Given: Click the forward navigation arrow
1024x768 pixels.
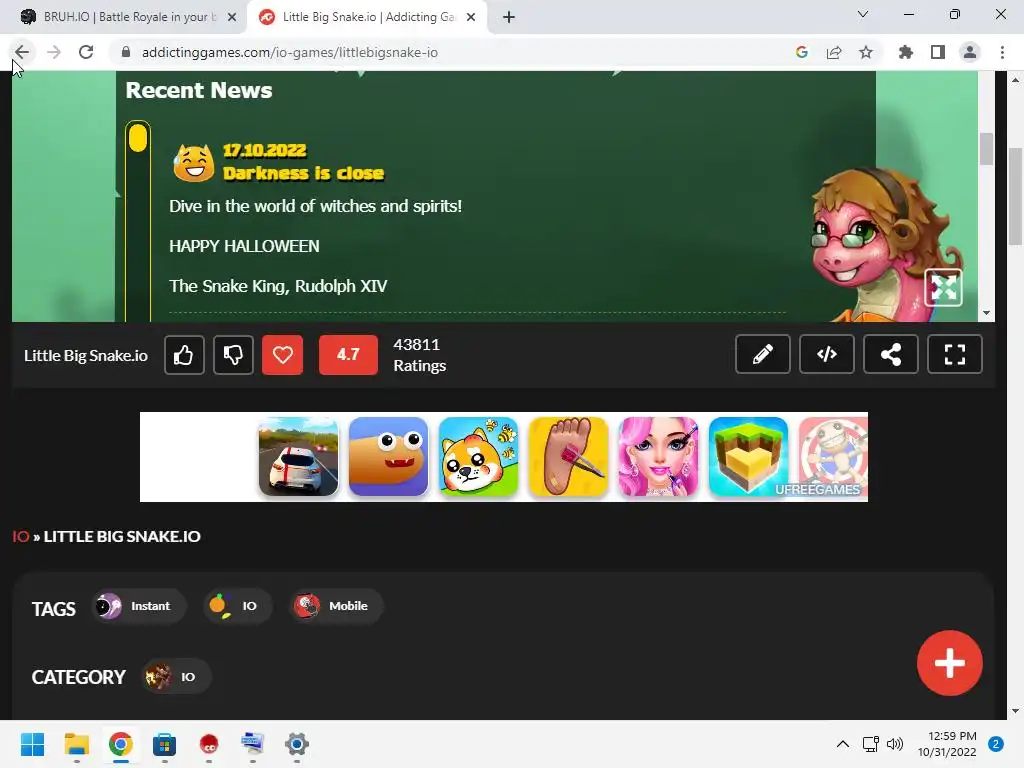Looking at the screenshot, I should point(54,52).
